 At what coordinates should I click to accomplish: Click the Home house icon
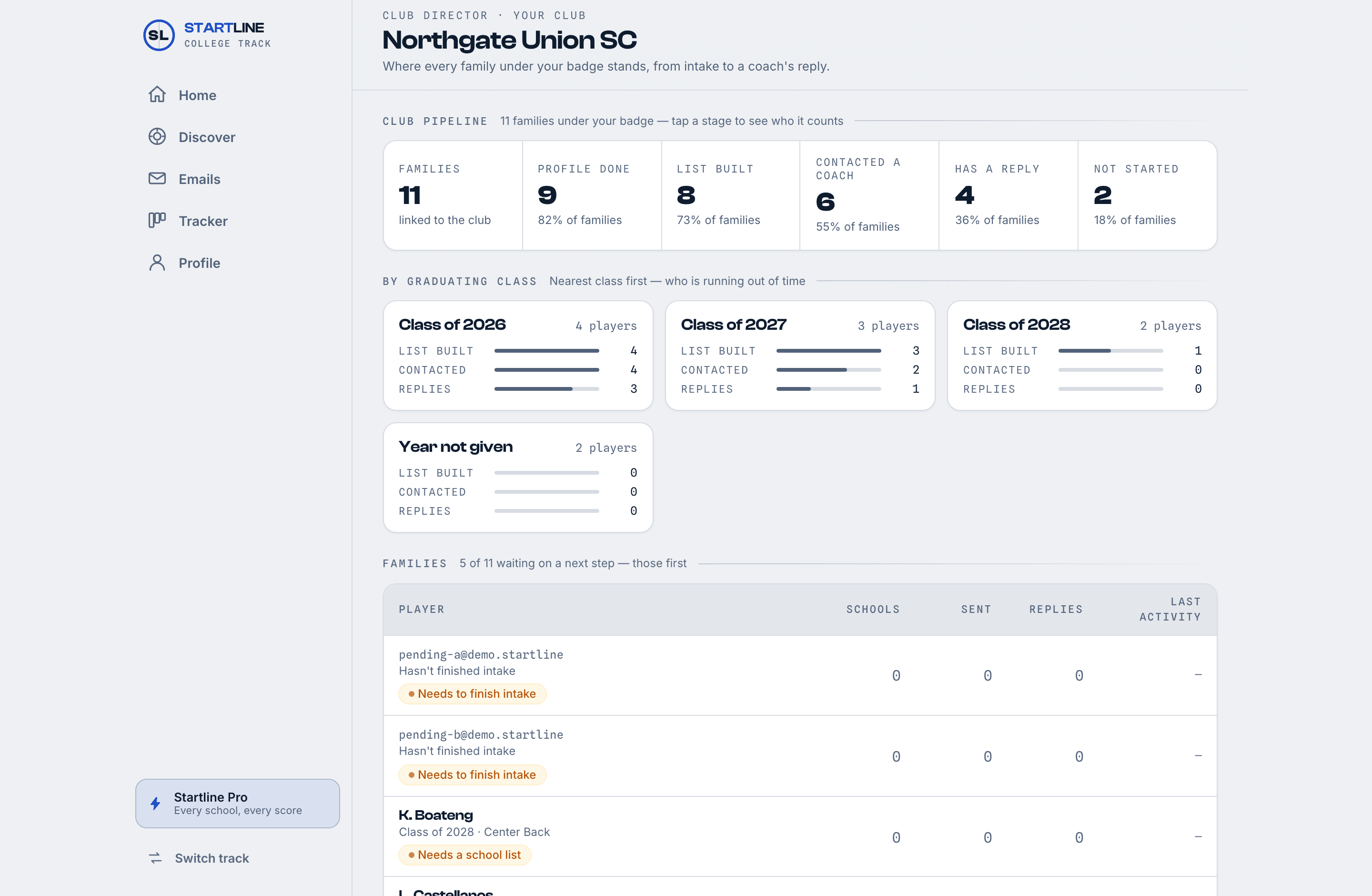(157, 94)
